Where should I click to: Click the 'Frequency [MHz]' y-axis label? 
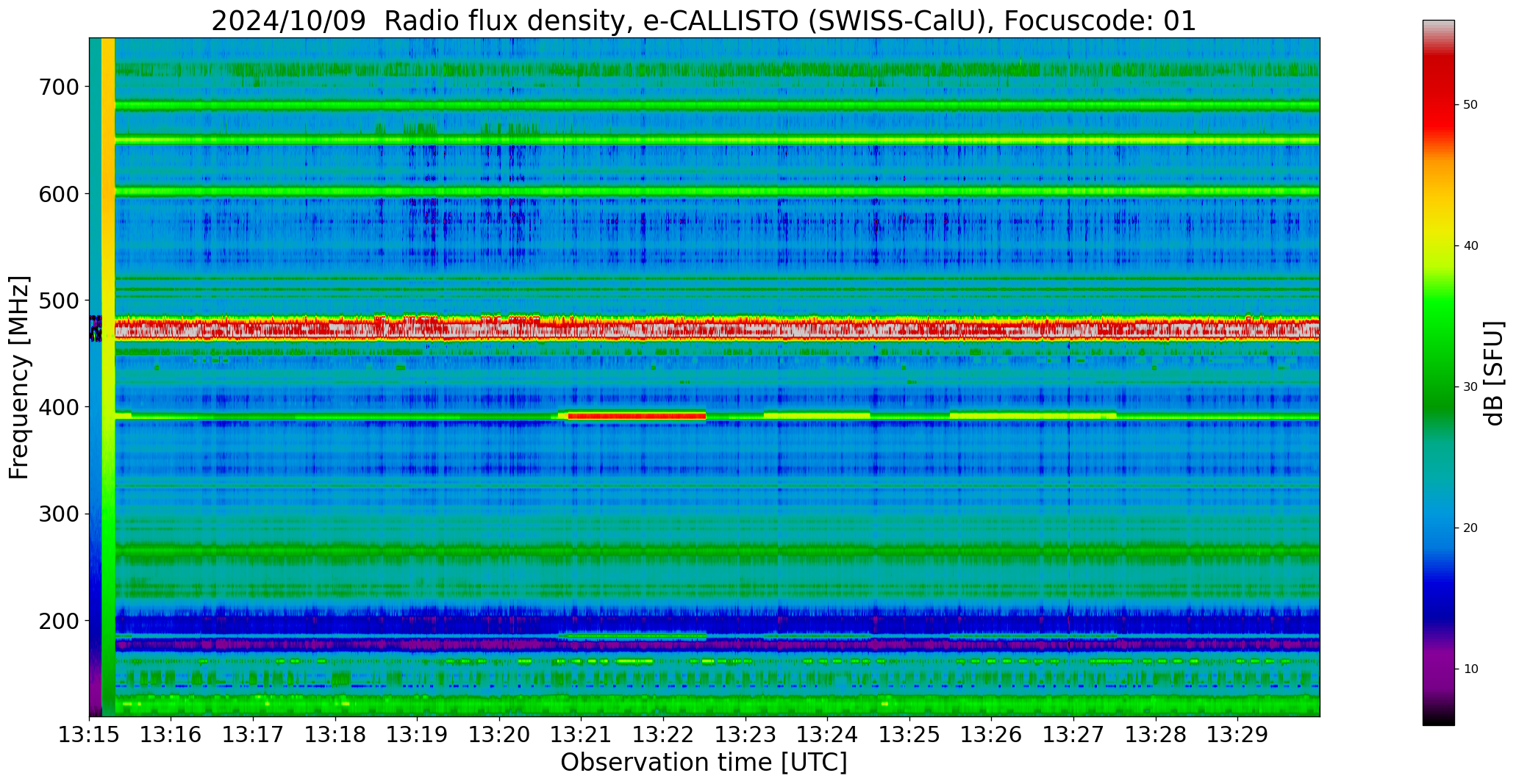tap(20, 377)
